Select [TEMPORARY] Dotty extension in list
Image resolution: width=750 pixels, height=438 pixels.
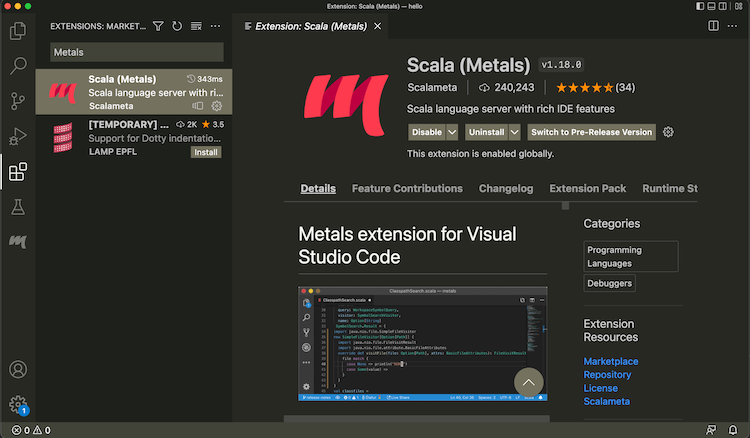point(134,138)
